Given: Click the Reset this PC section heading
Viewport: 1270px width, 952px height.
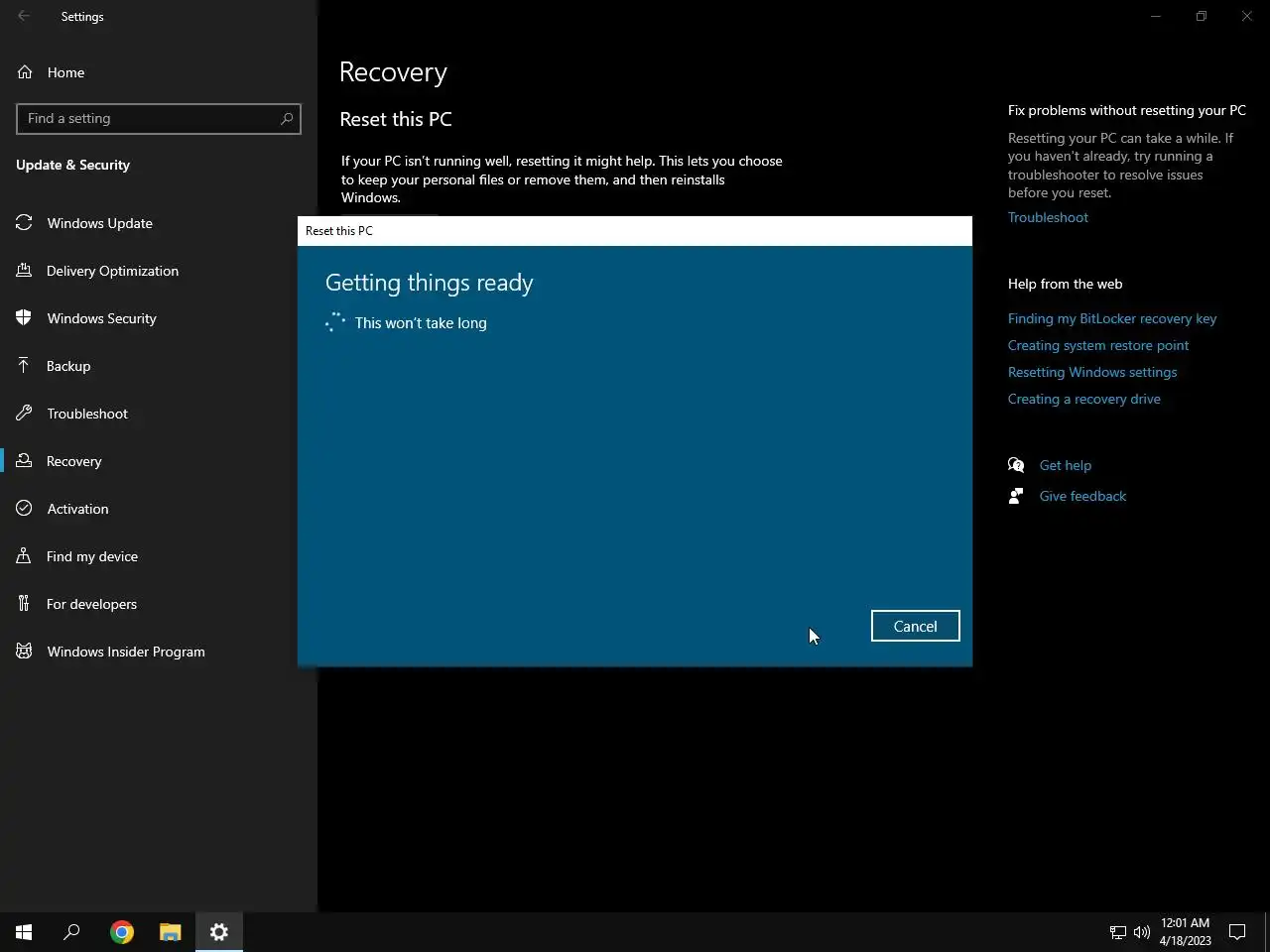Looking at the screenshot, I should pyautogui.click(x=396, y=119).
